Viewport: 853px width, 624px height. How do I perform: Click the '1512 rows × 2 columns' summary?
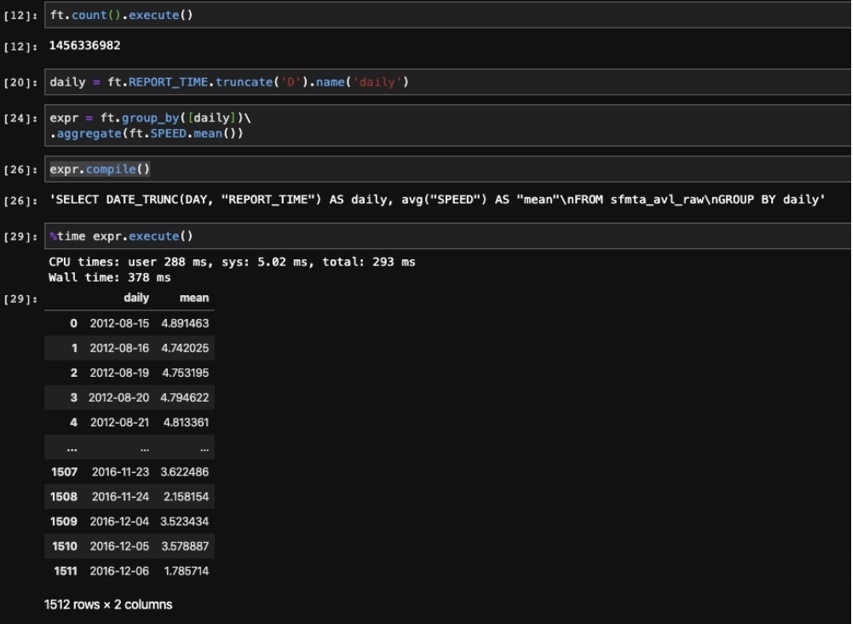(108, 604)
